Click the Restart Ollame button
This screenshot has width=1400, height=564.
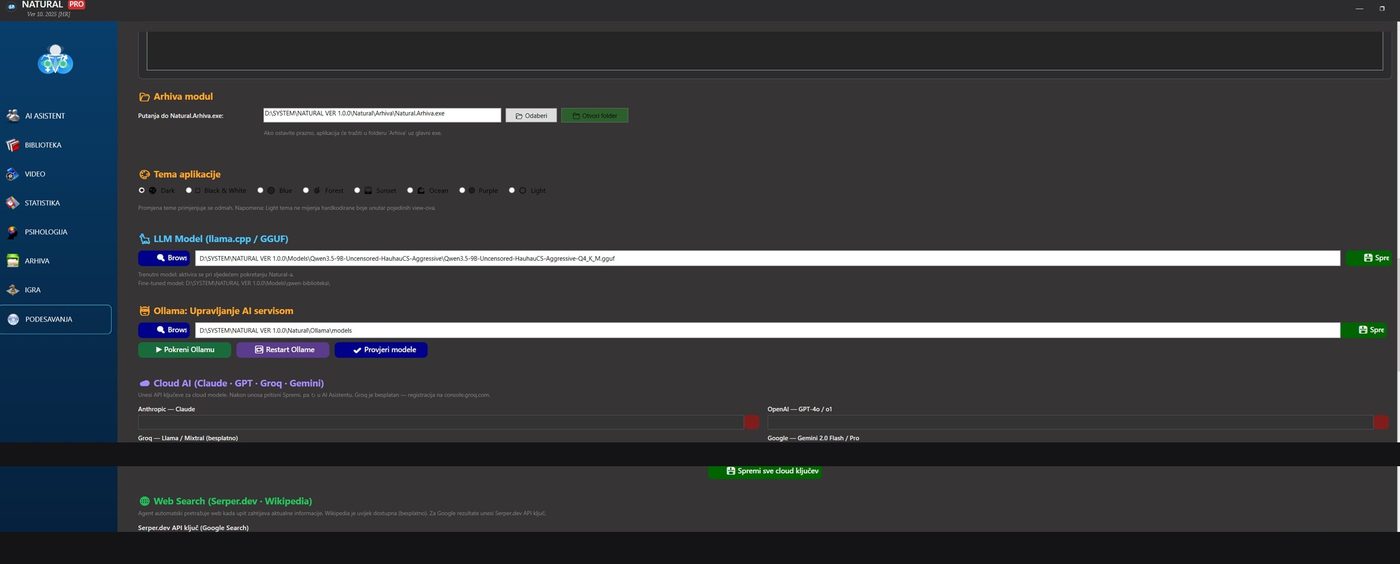coord(283,350)
